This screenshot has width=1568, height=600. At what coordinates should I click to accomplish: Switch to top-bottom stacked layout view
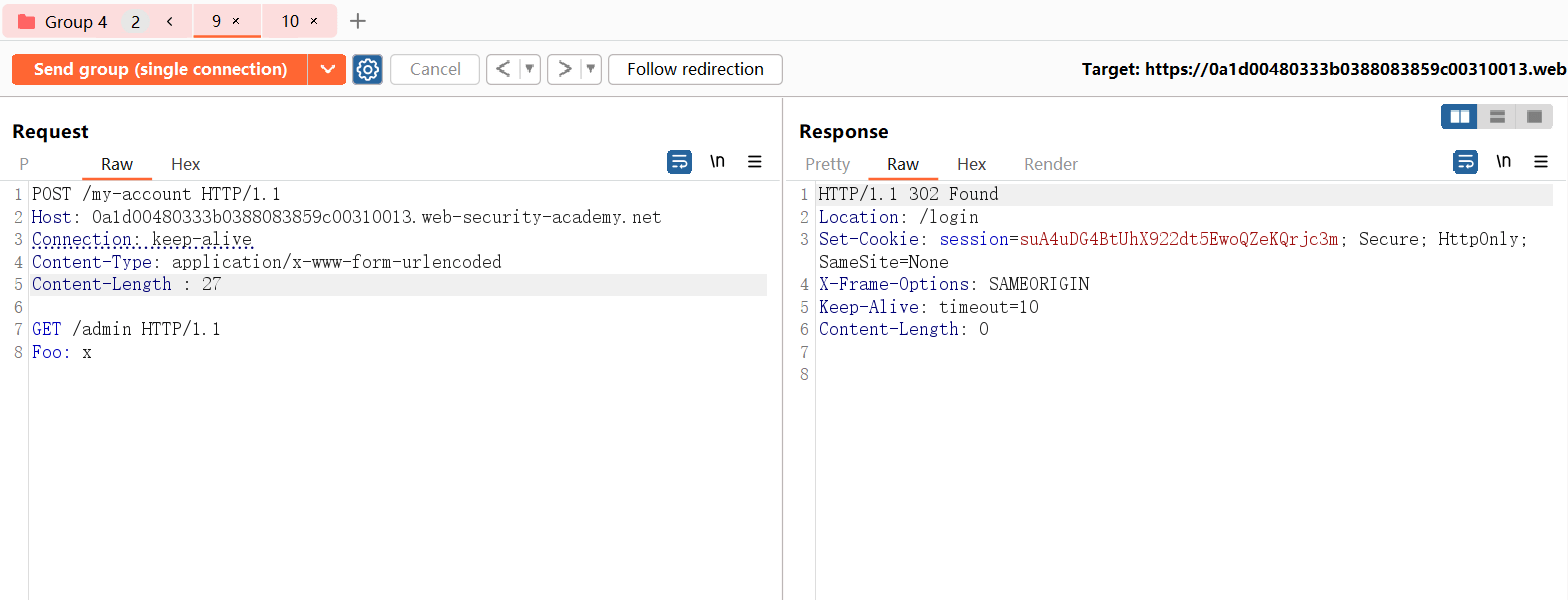[x=1497, y=117]
